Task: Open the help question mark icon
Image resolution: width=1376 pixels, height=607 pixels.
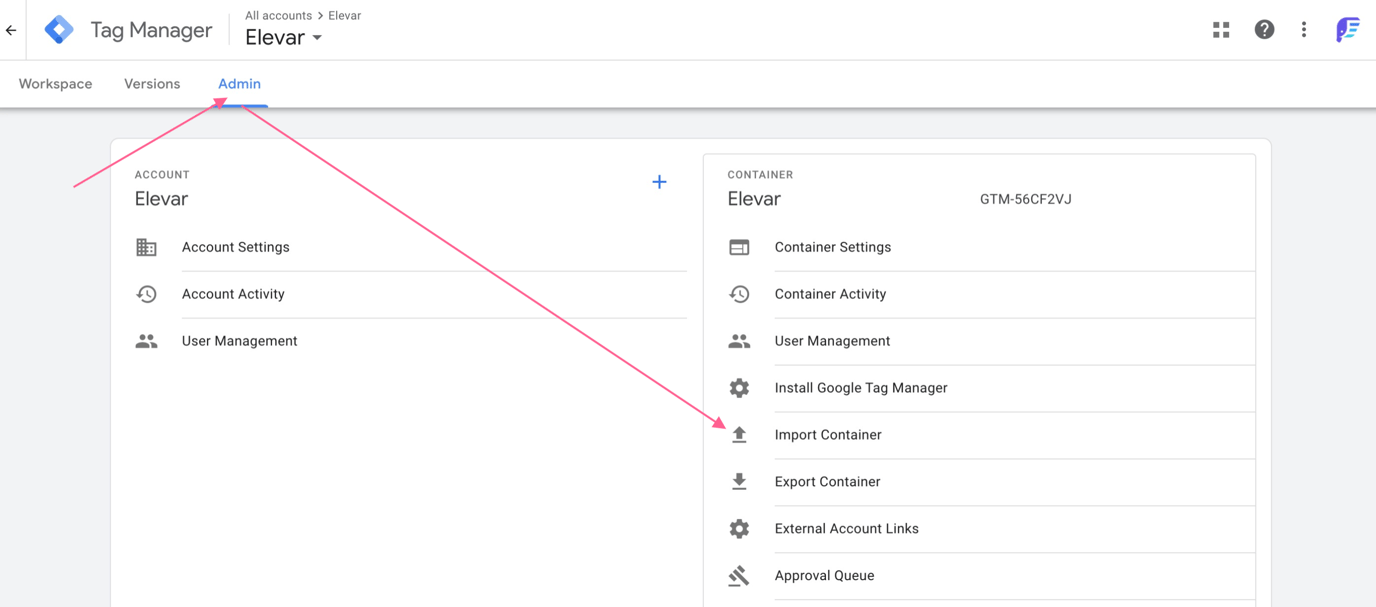Action: [1264, 30]
